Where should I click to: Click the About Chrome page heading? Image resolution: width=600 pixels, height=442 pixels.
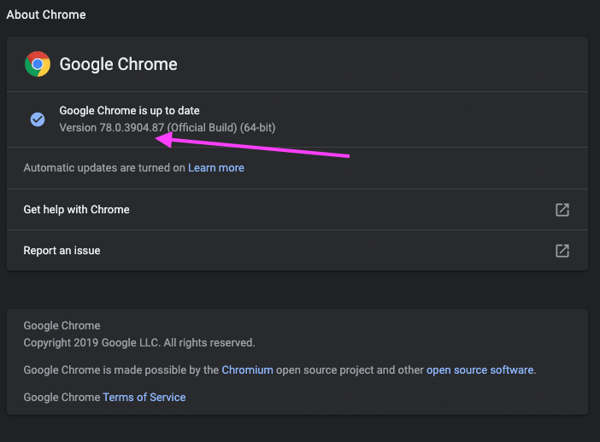point(46,15)
